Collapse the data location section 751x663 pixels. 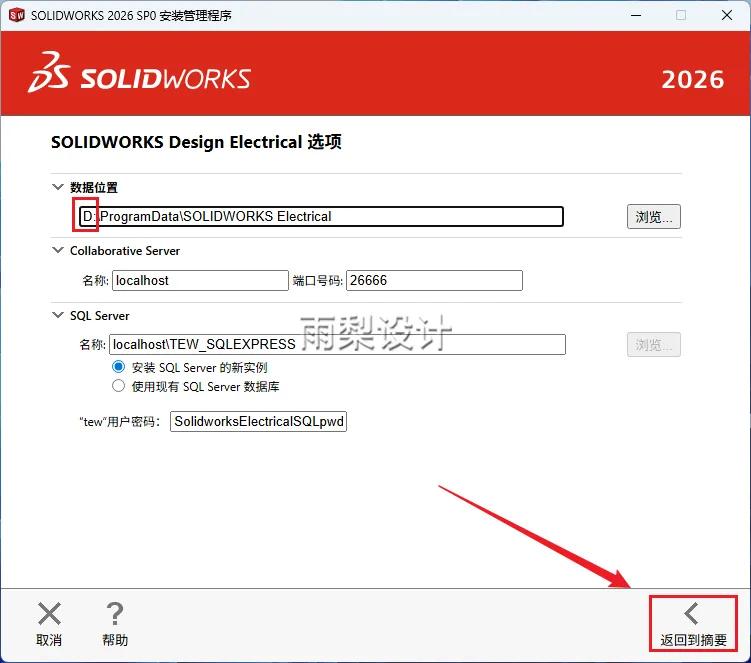click(58, 187)
